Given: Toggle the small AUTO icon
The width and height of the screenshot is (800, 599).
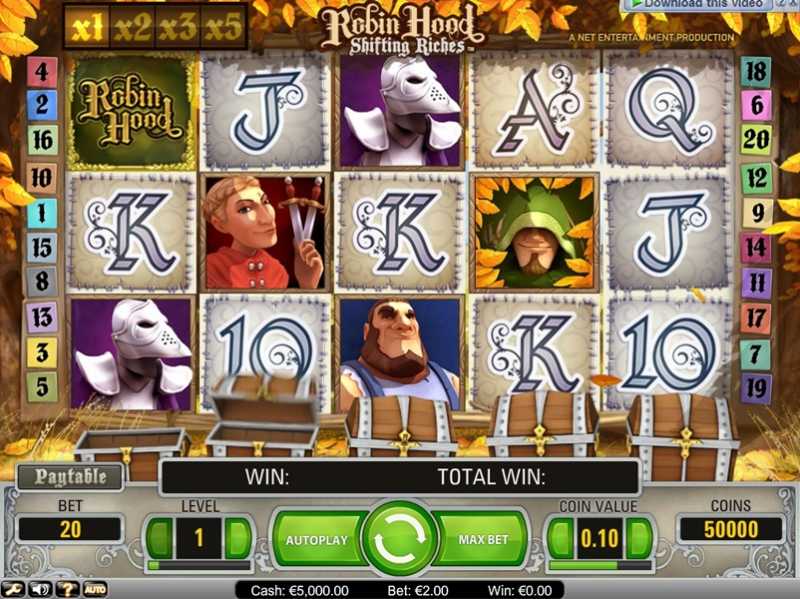Looking at the screenshot, I should click(95, 589).
